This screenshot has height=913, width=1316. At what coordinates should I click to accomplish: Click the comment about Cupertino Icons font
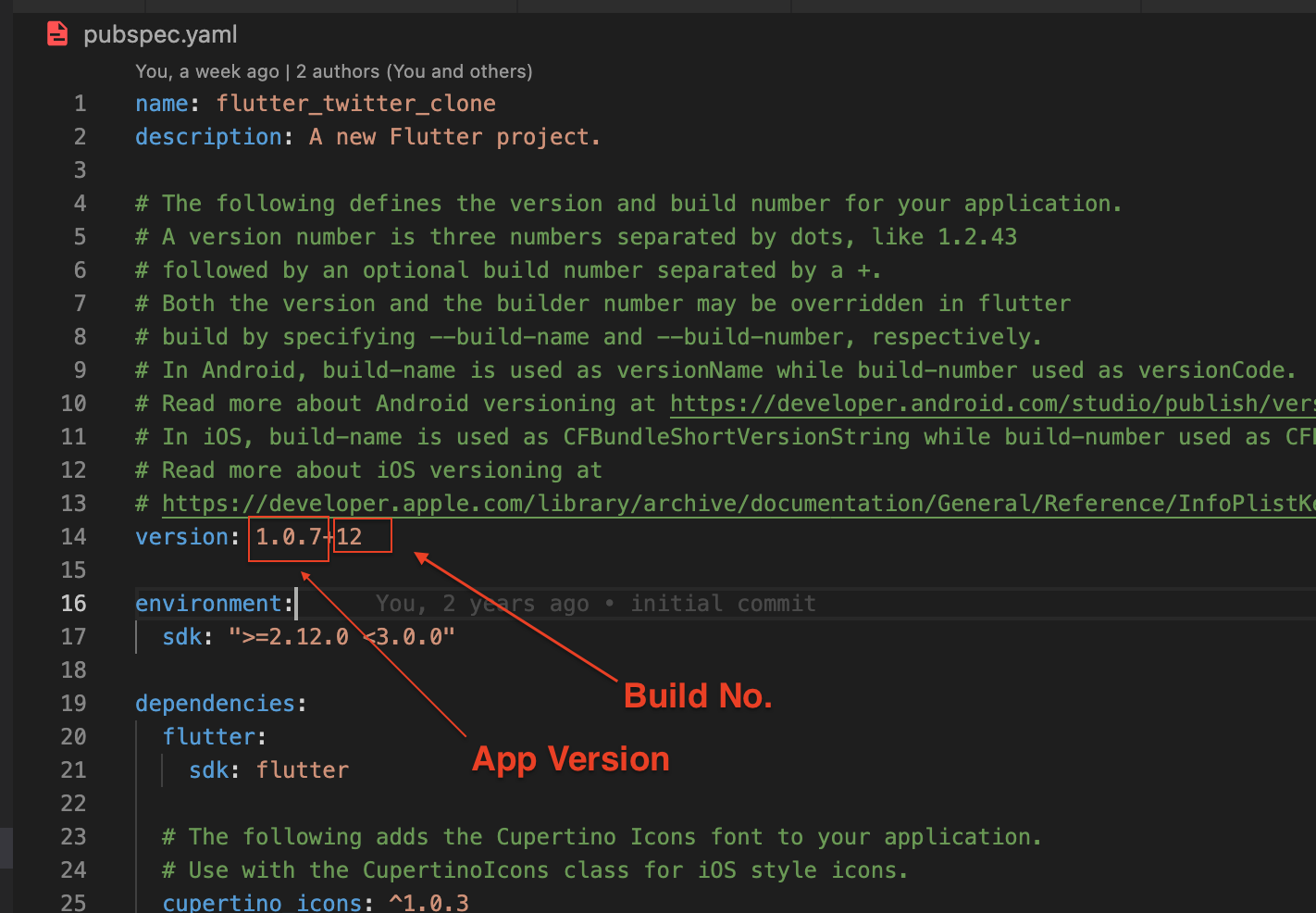(x=602, y=836)
